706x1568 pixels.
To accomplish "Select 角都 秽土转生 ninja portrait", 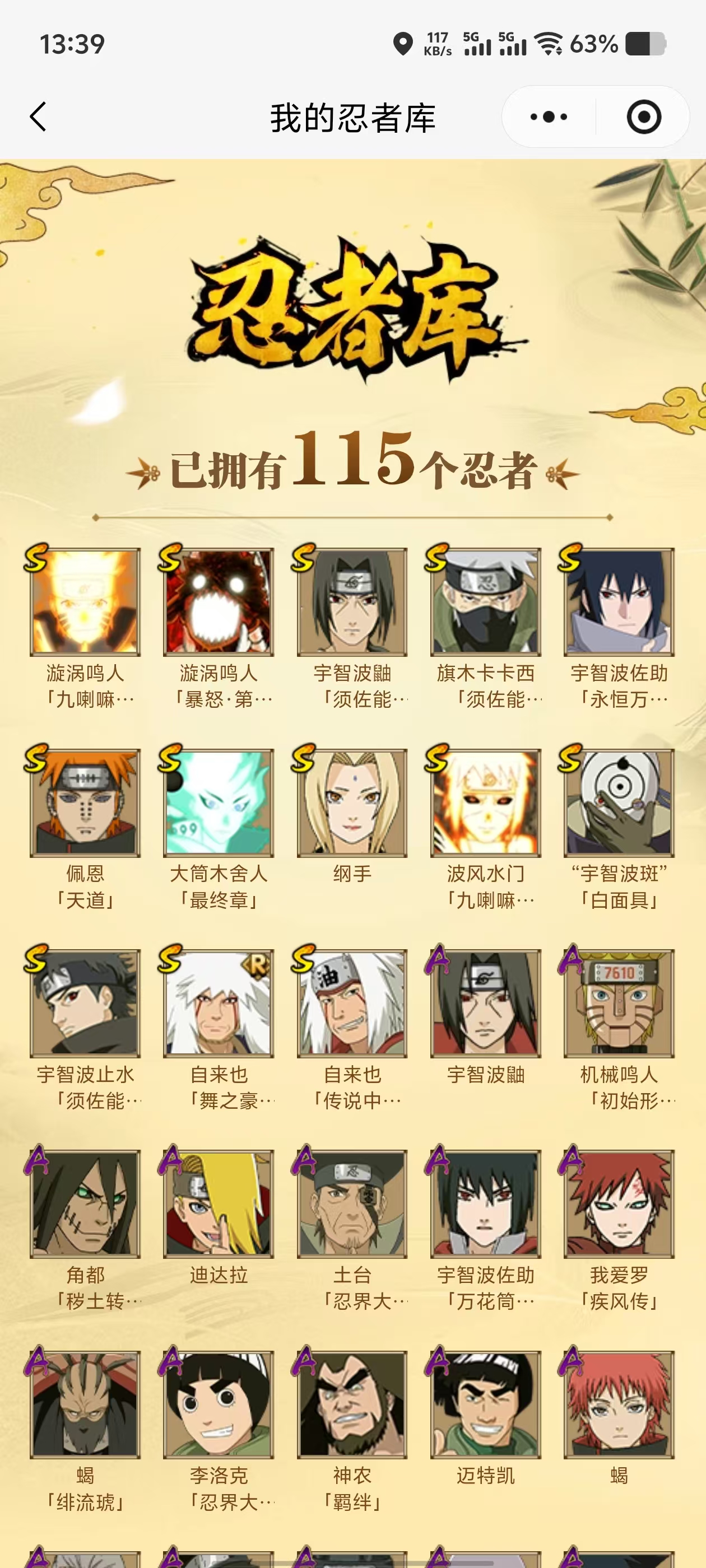I will (85, 1203).
